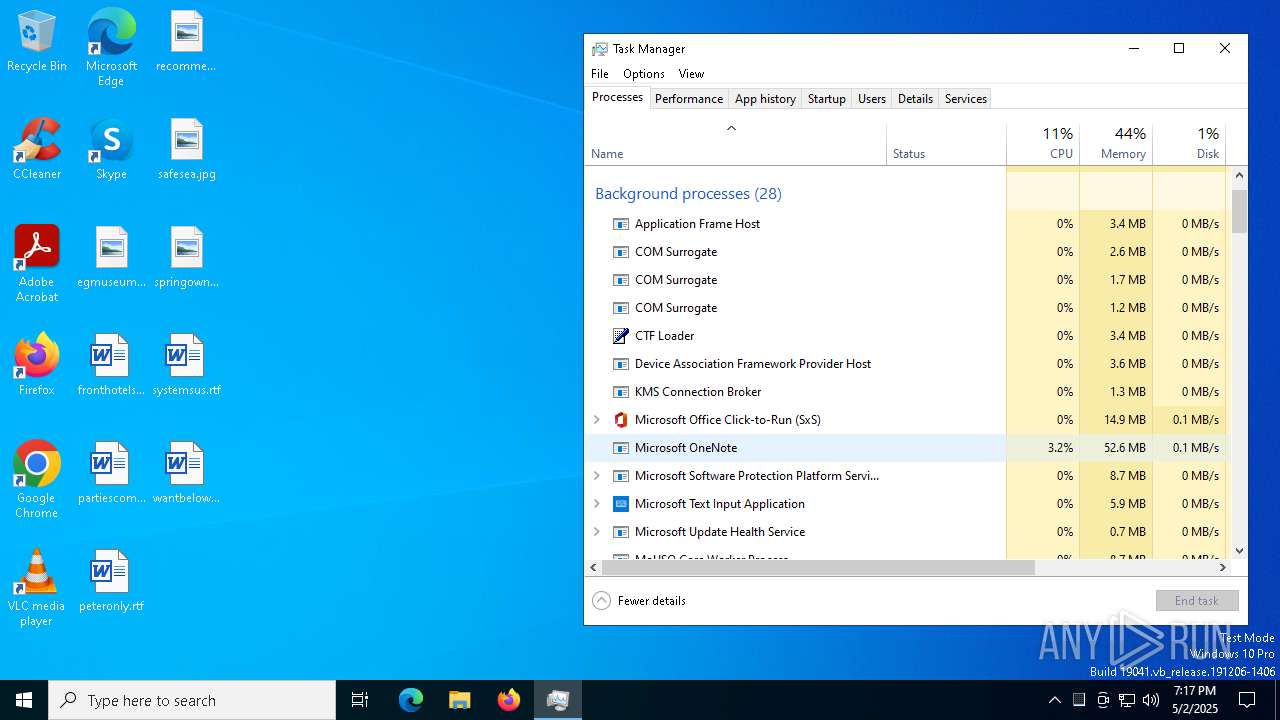Open the notification center icon
This screenshot has height=720, width=1280.
[x=1247, y=700]
